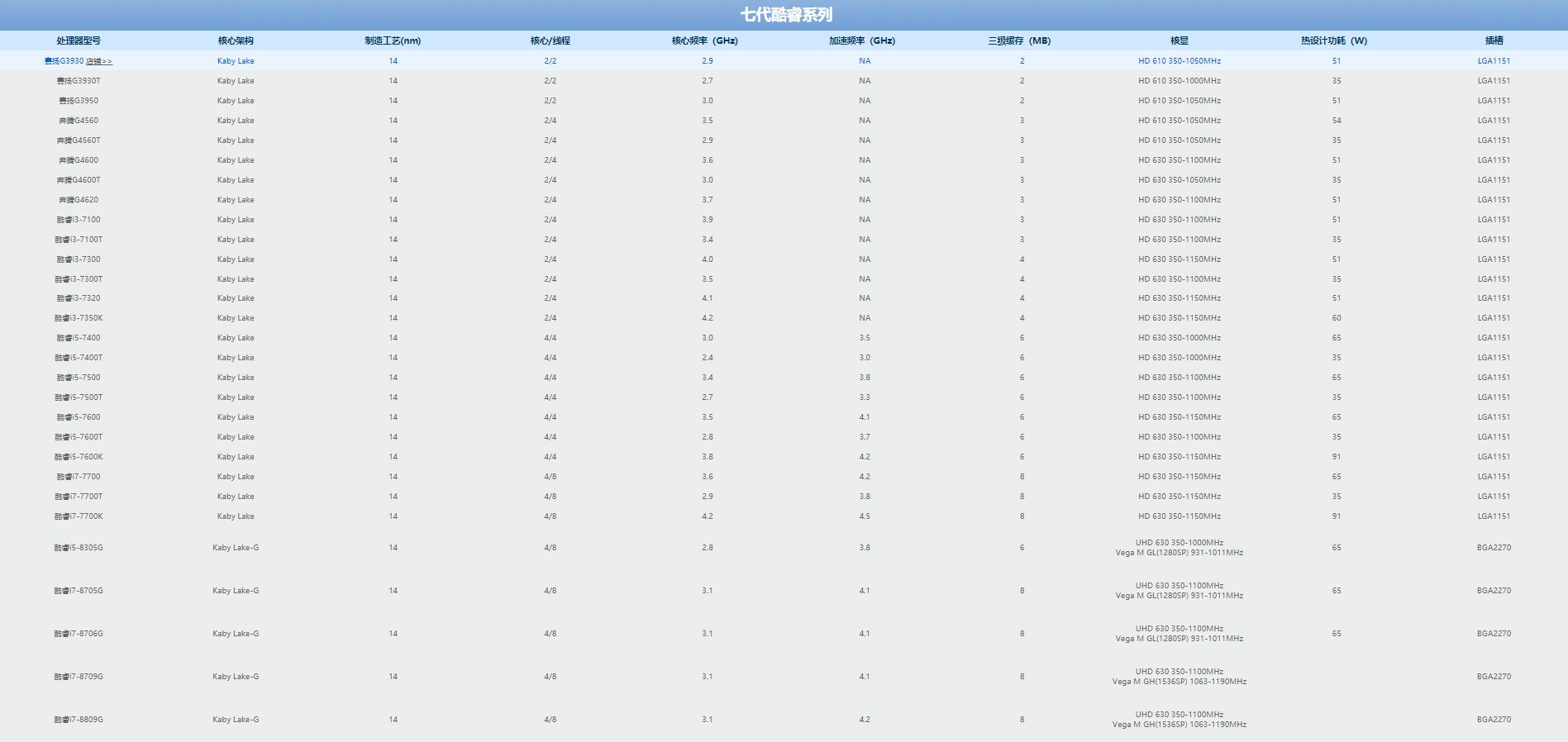Select the 酷睿i5-7500T processor name
The image size is (1568, 742).
coord(79,397)
